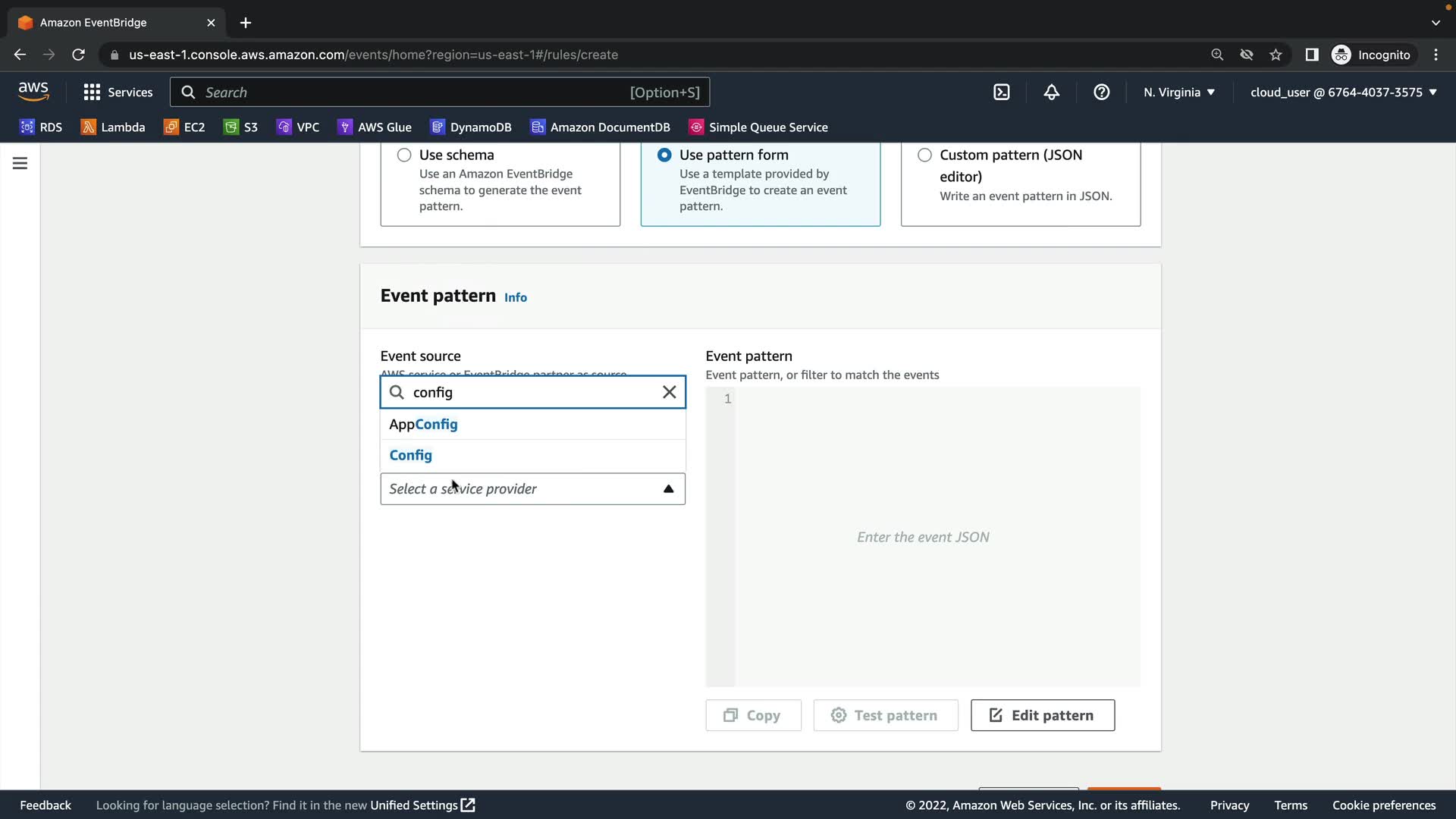Open AWS CloudShell icon

[1001, 92]
